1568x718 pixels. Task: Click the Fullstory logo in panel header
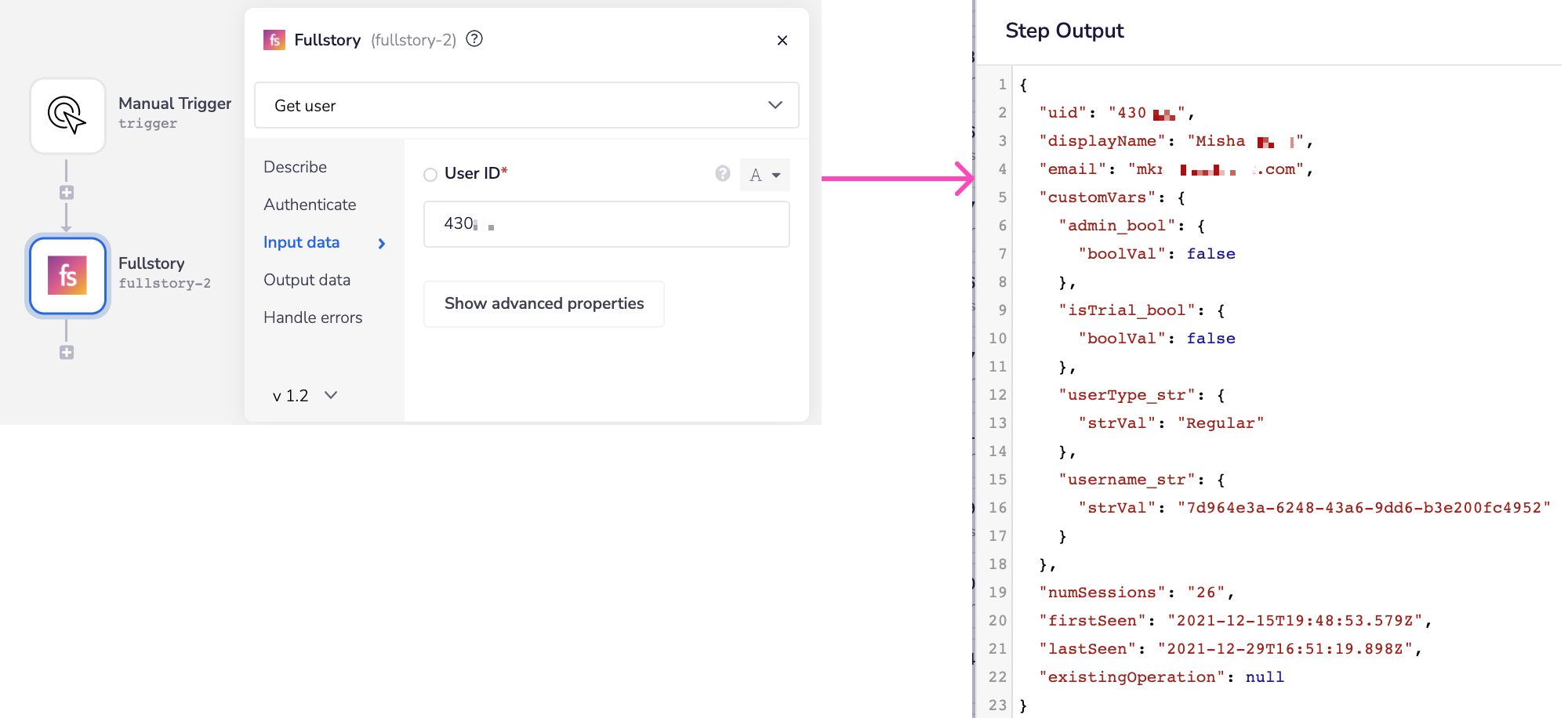[x=274, y=40]
